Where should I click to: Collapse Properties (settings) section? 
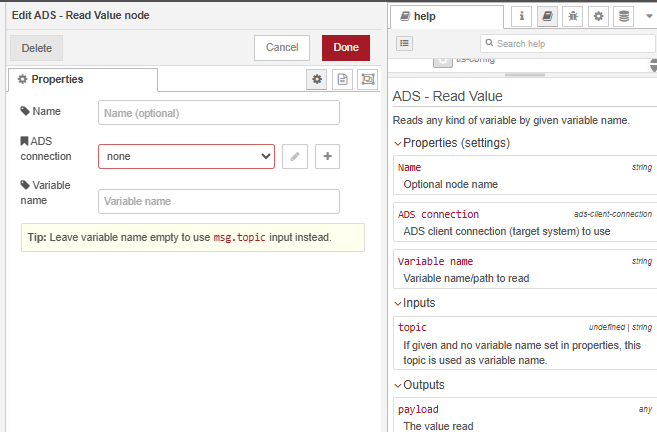pyautogui.click(x=452, y=143)
